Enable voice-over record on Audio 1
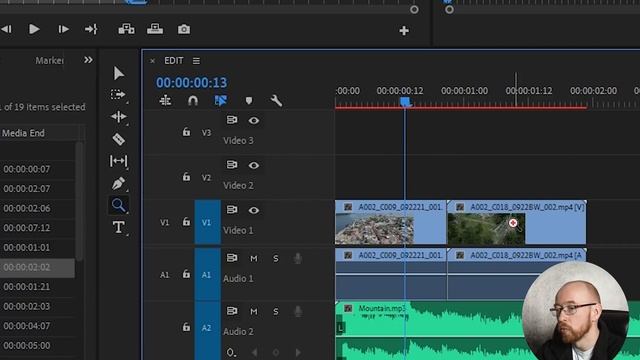Screen dimensions: 640x360 [298, 258]
